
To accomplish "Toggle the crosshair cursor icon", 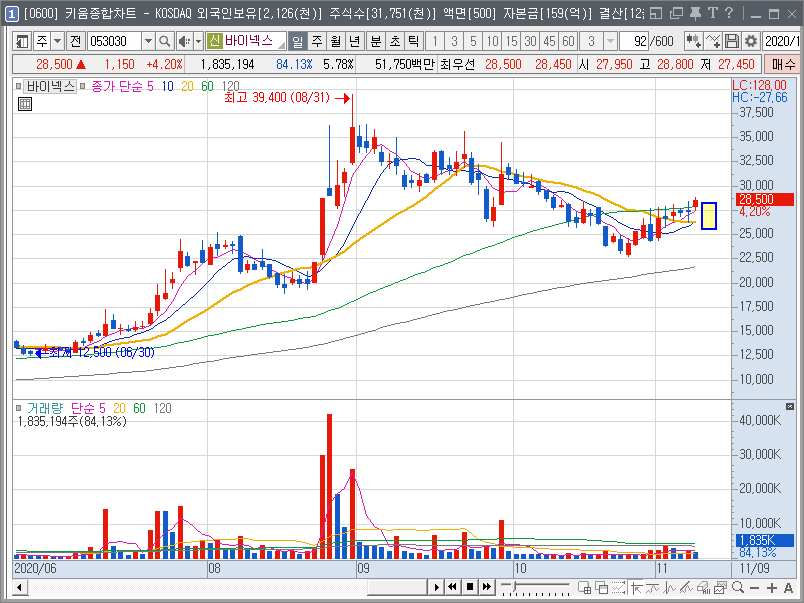I will 636,587.
